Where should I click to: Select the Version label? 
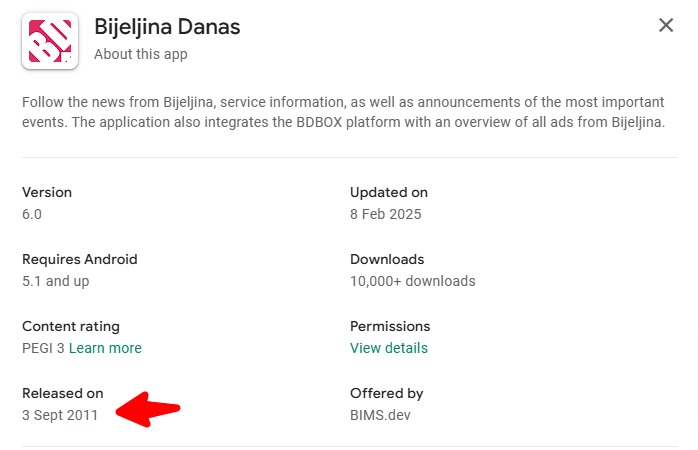coord(47,192)
